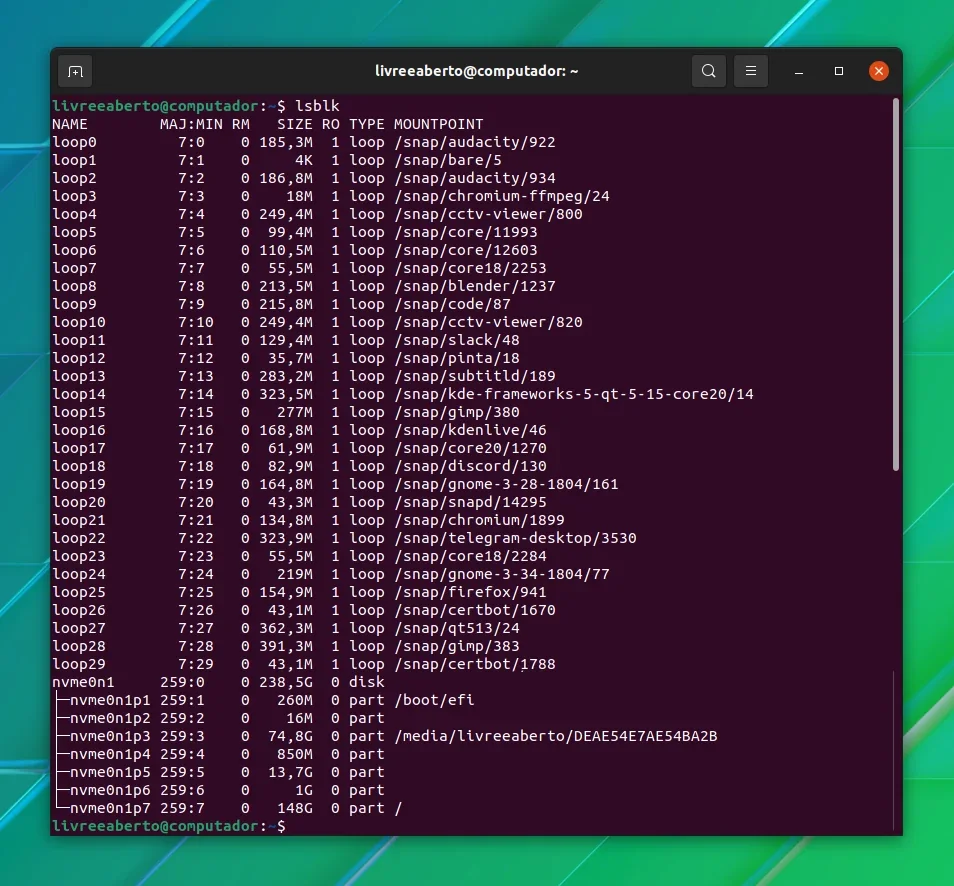Click the bottom livreeaberto@computador prompt
This screenshot has width=954, height=886.
point(155,826)
